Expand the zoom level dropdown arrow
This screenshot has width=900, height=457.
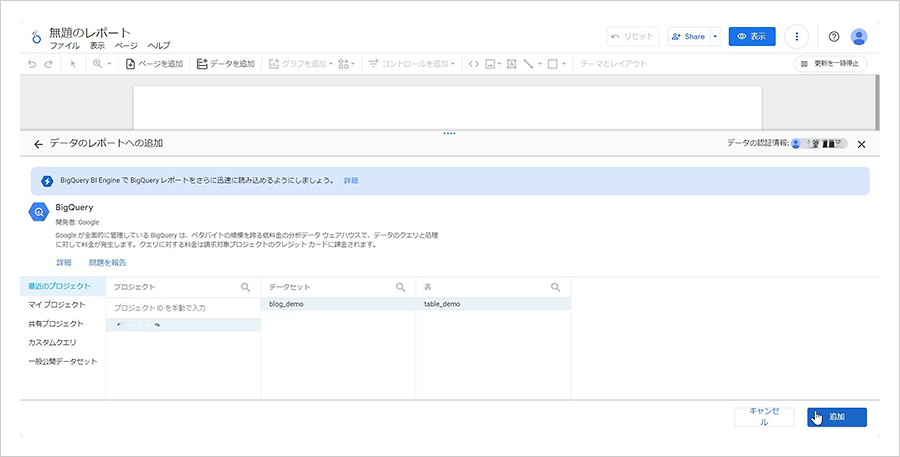click(x=109, y=64)
